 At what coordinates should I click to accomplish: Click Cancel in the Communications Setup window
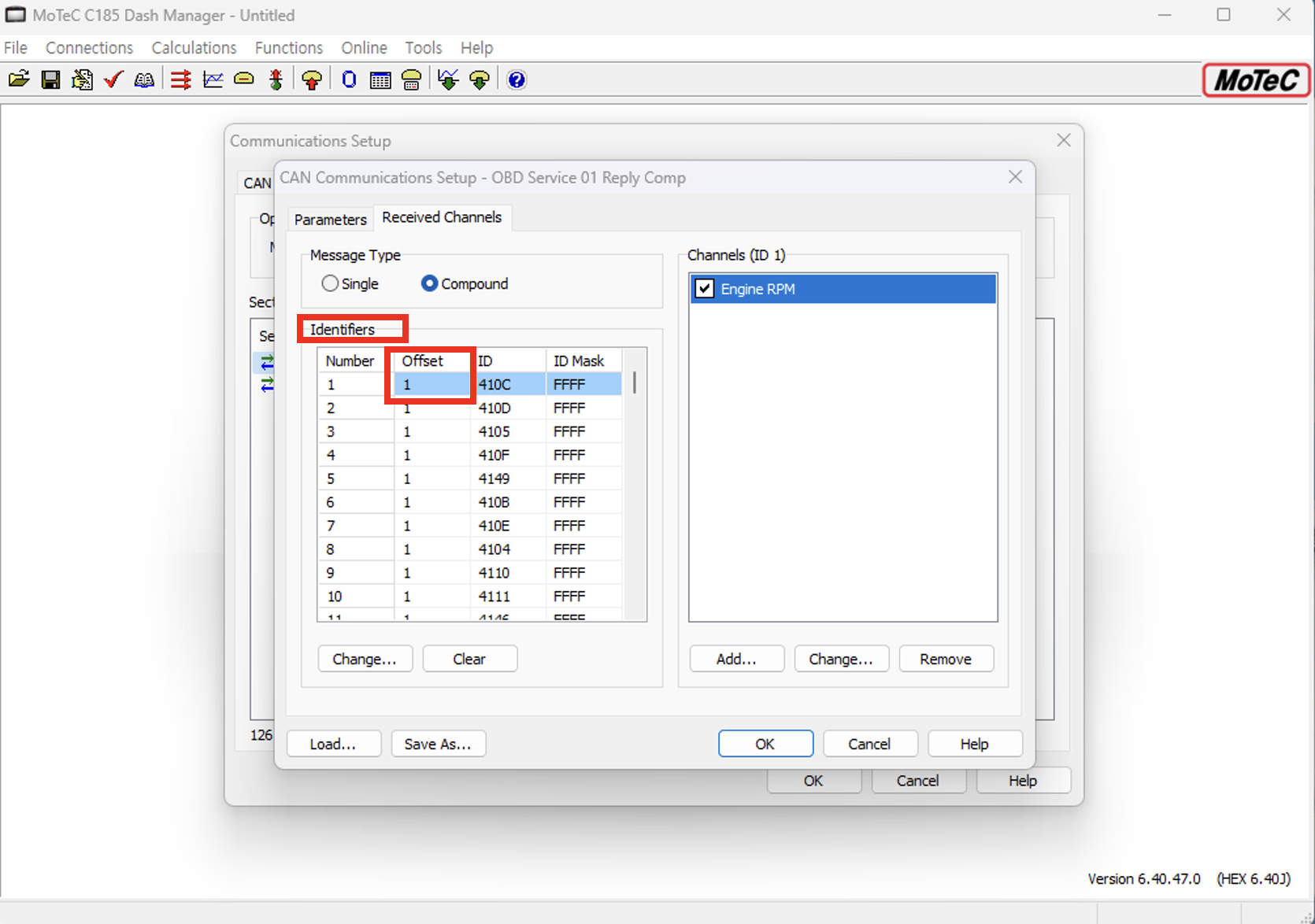pyautogui.click(x=918, y=781)
